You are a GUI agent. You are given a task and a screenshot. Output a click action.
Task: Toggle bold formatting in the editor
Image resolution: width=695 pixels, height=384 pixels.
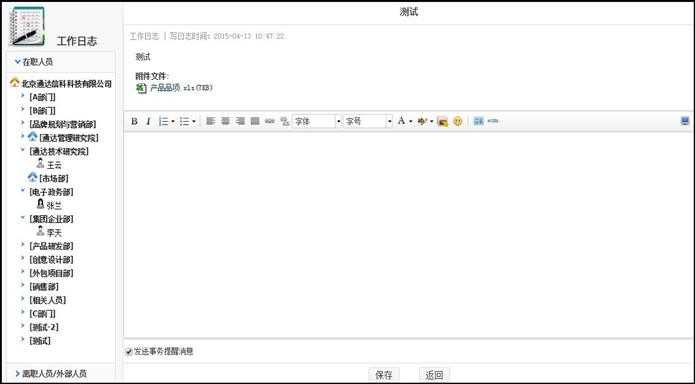point(134,121)
